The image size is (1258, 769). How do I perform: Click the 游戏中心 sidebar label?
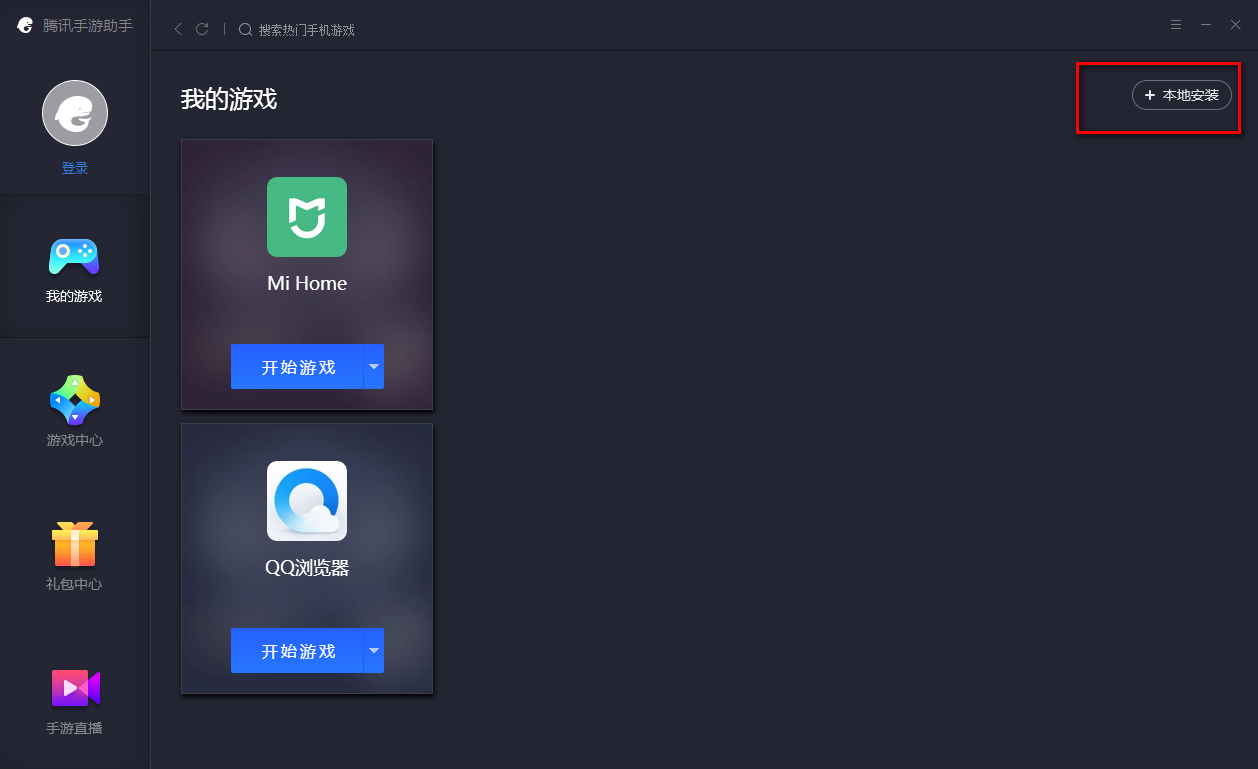click(75, 440)
